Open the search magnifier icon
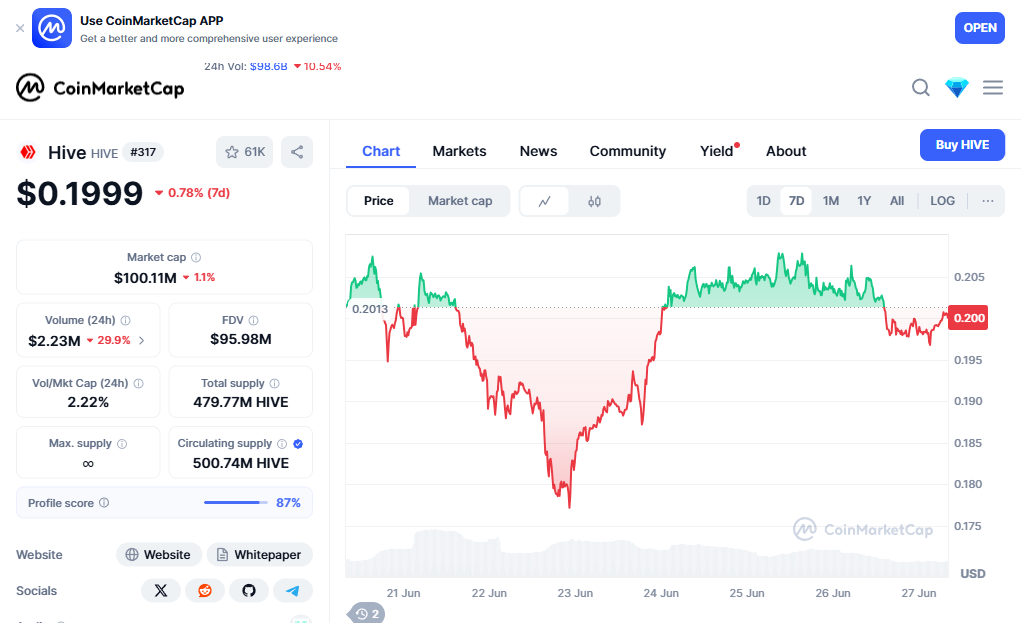Screen dimensions: 1021x623 [x=921, y=88]
